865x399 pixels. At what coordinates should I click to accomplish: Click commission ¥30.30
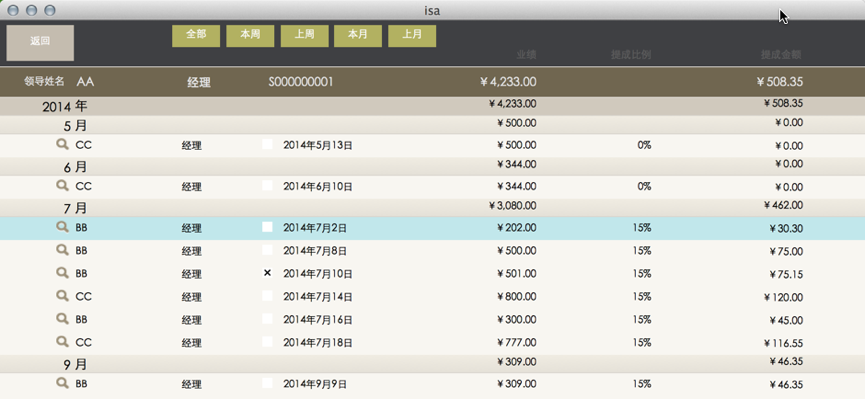coord(786,228)
